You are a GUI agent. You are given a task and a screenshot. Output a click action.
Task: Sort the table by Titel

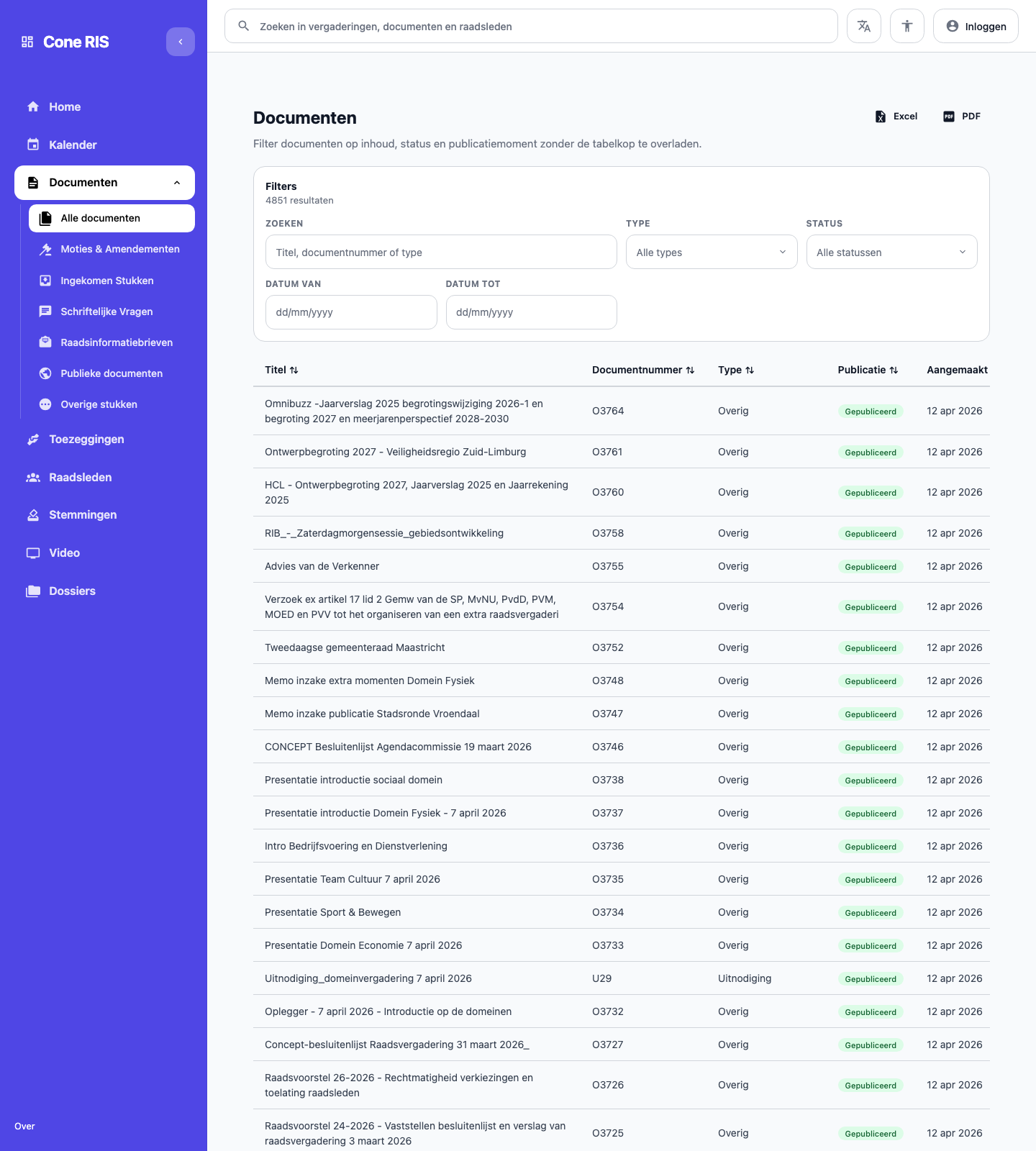coord(281,370)
